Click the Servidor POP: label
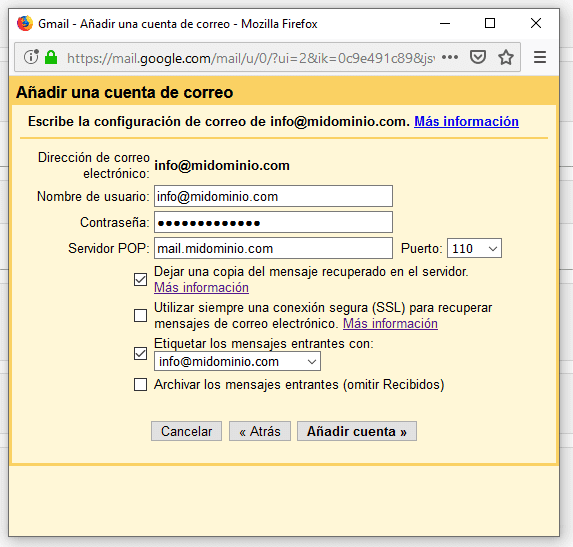573x547 pixels. point(109,248)
